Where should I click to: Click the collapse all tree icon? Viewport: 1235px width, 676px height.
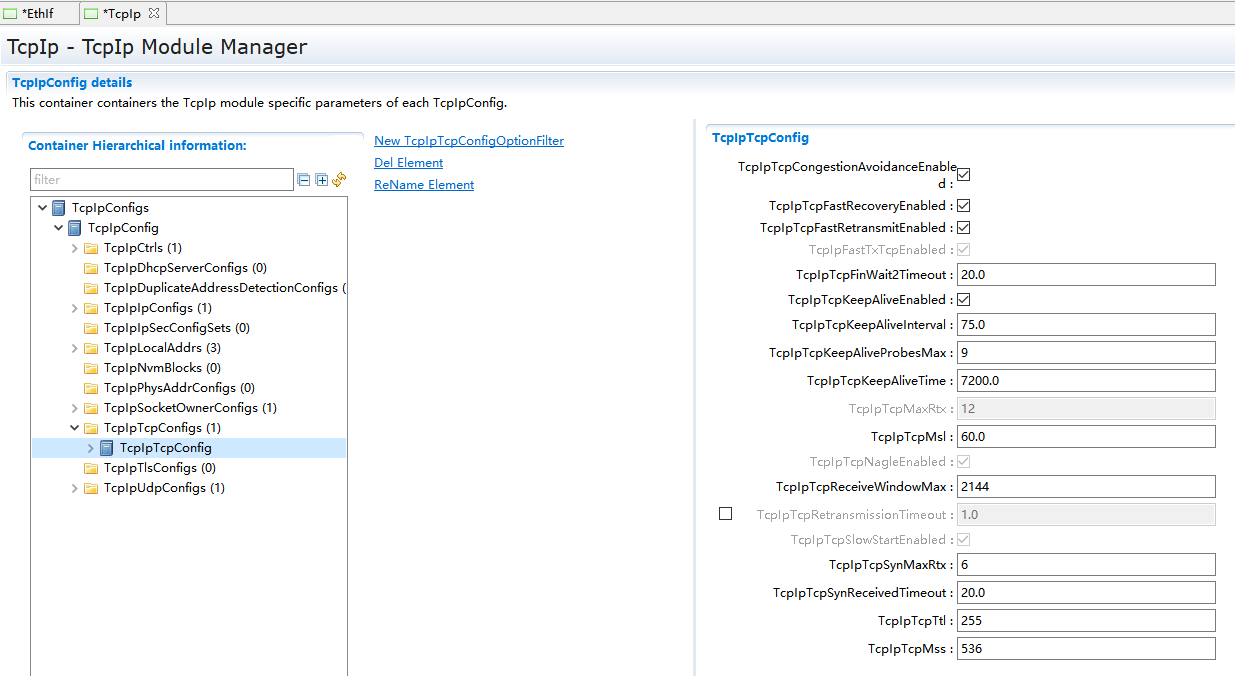coord(303,180)
